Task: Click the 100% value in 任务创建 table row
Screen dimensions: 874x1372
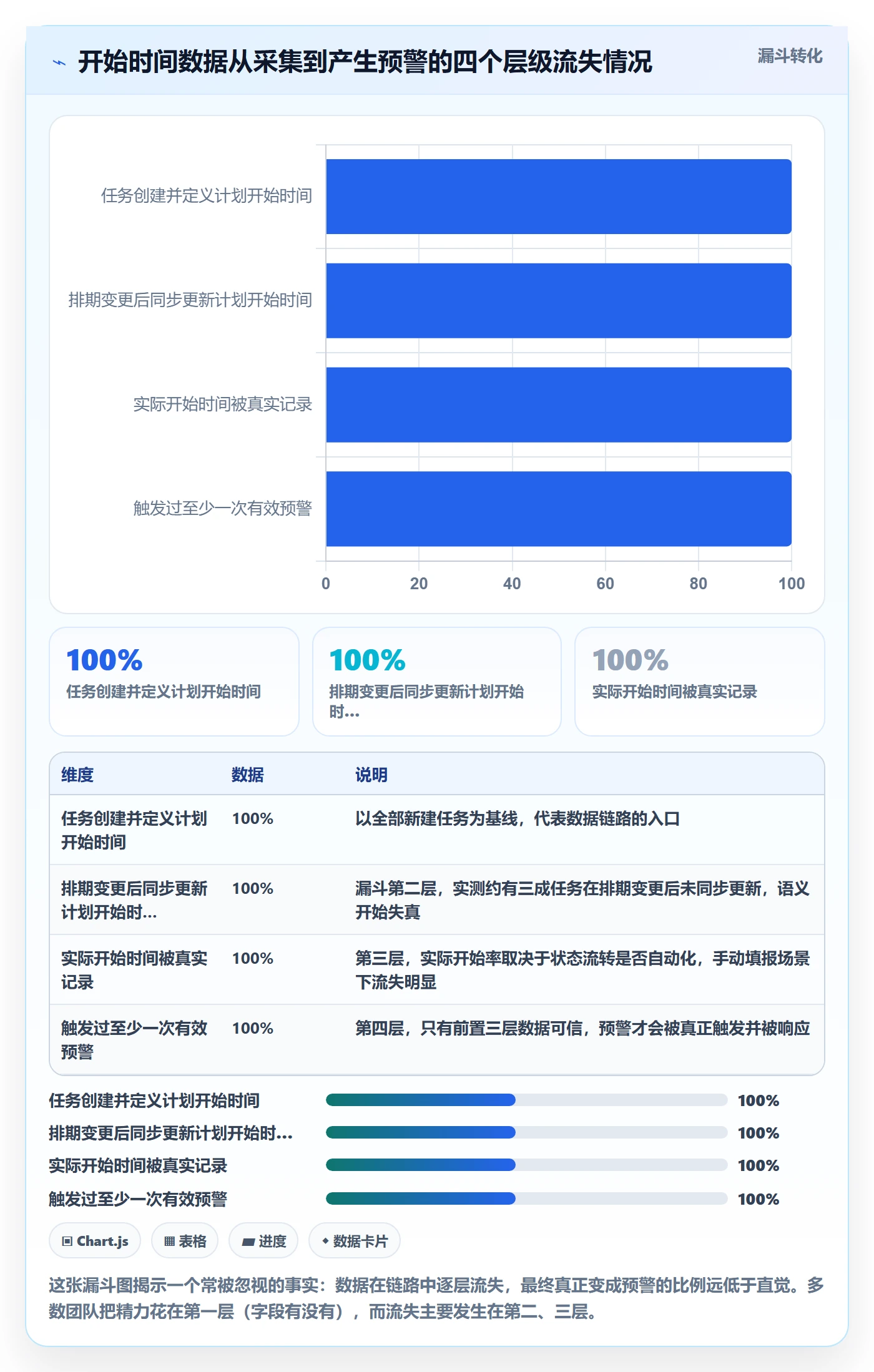Action: click(x=253, y=818)
